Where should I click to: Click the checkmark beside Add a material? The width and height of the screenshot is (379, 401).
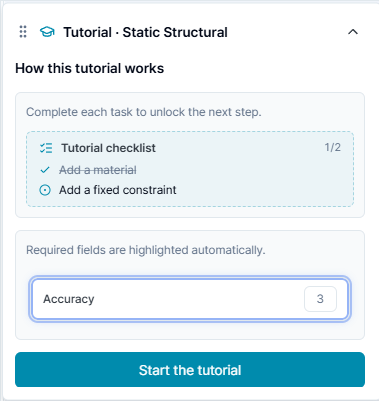click(x=45, y=170)
